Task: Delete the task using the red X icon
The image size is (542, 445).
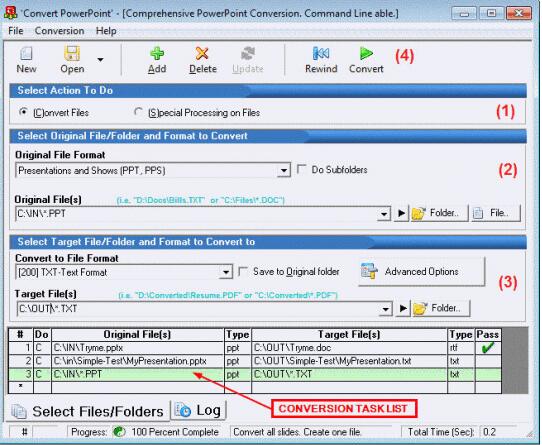Action: tap(203, 54)
